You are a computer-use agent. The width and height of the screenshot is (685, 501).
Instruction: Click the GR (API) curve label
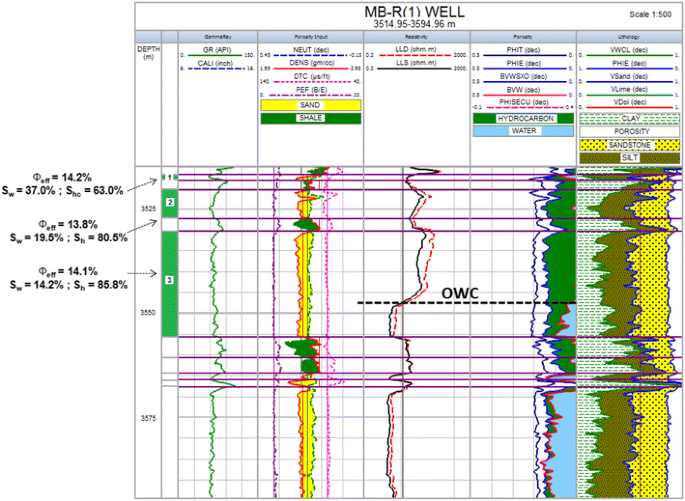217,50
